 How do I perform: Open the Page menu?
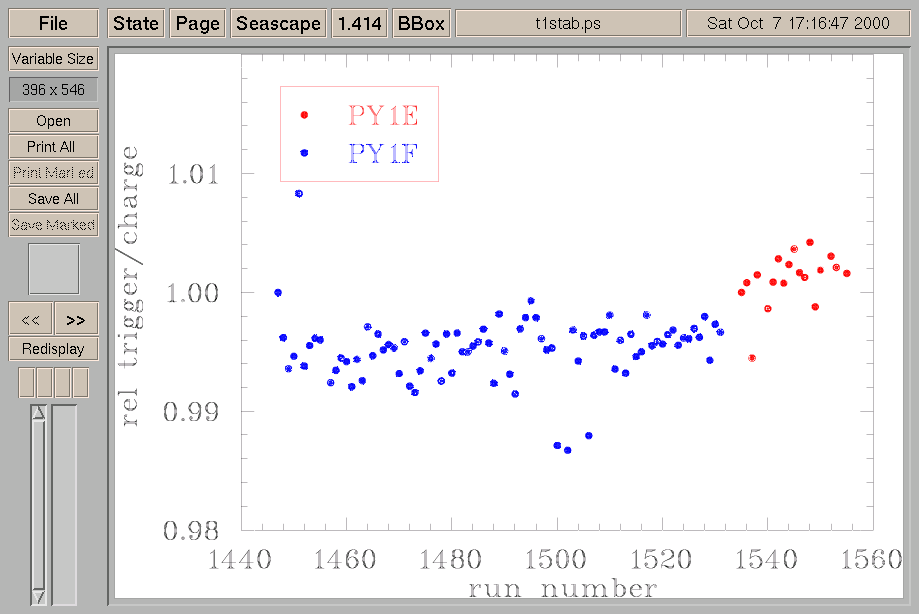197,24
